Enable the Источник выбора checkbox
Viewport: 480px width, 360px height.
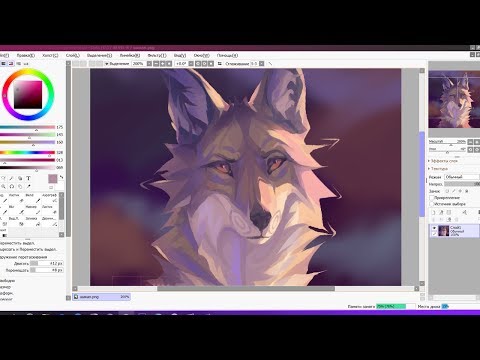tap(431, 203)
